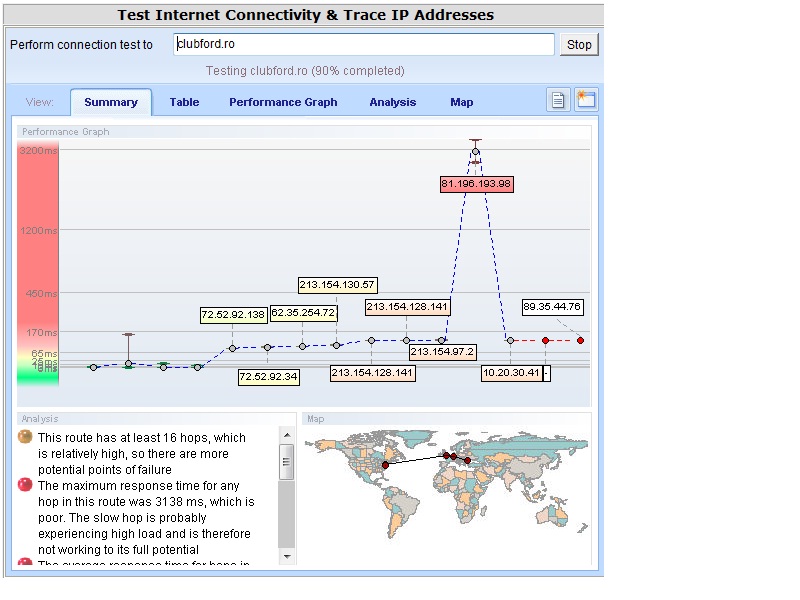Open the Map tab
Screen dimensions: 800x600
click(x=461, y=102)
